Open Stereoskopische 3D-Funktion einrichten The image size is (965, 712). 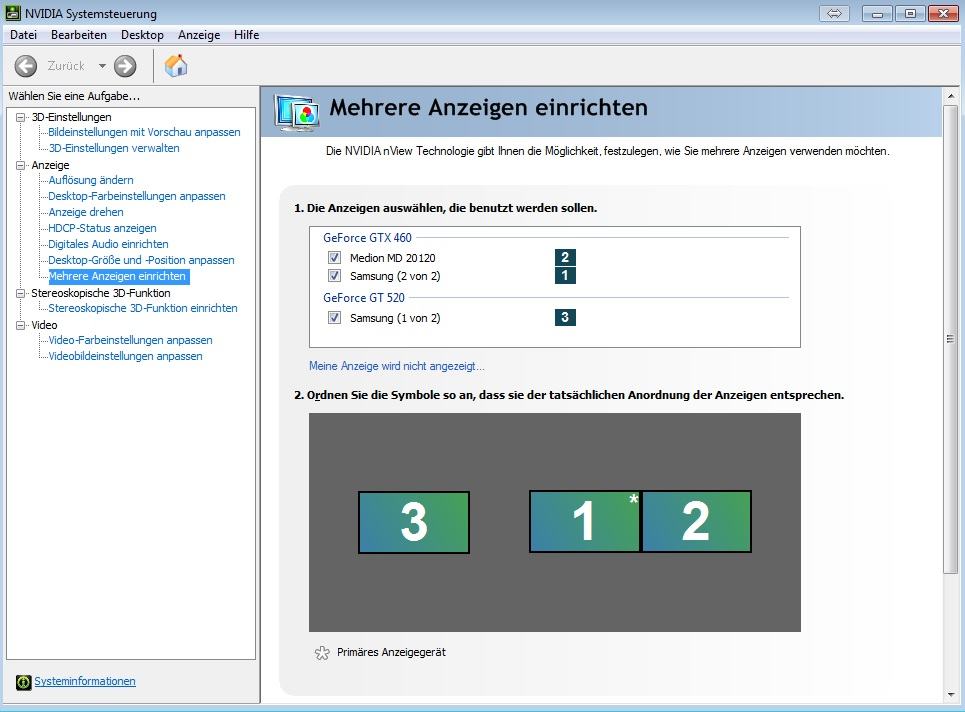point(143,308)
